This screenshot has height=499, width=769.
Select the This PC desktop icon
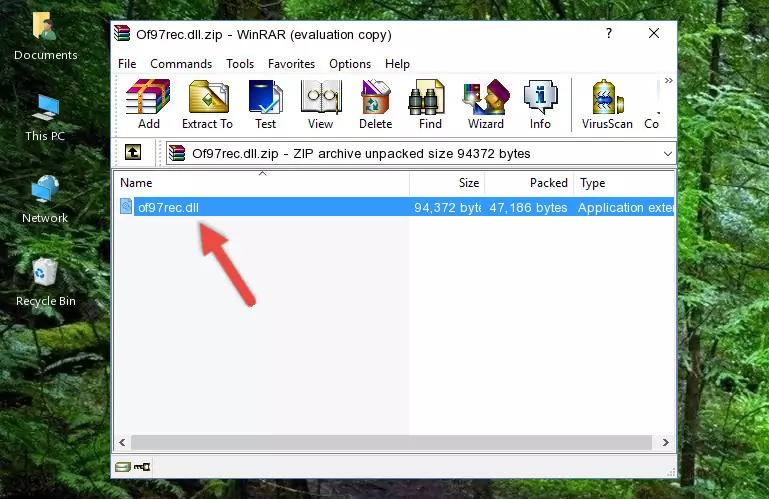[x=45, y=118]
